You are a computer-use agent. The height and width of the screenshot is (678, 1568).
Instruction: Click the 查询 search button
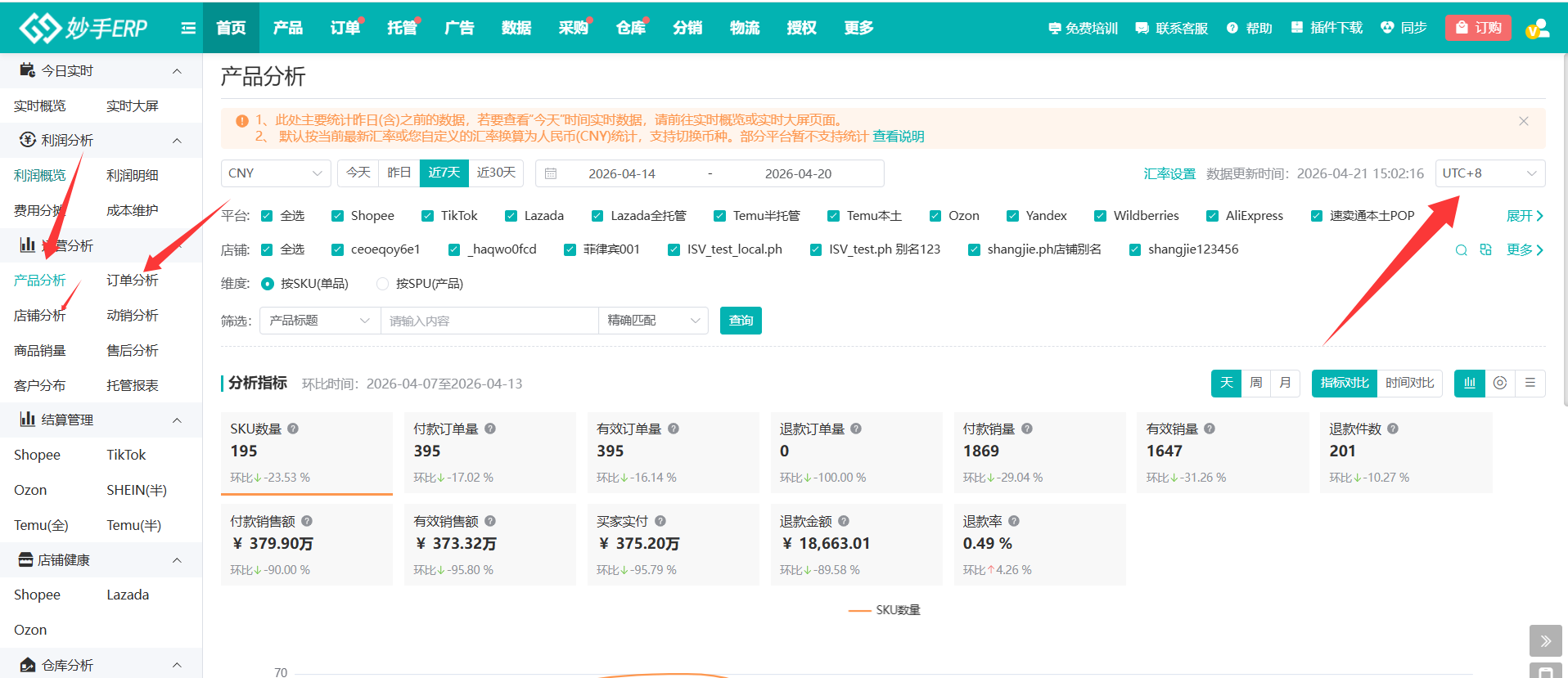pos(741,321)
